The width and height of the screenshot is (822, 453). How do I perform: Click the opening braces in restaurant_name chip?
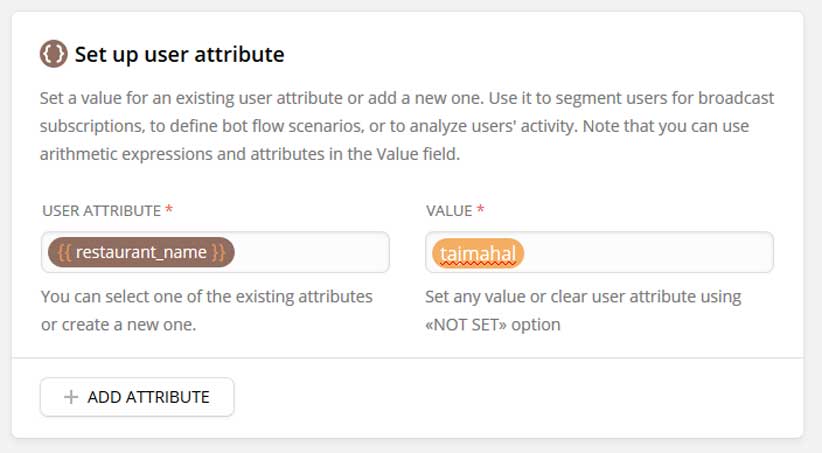(x=64, y=252)
